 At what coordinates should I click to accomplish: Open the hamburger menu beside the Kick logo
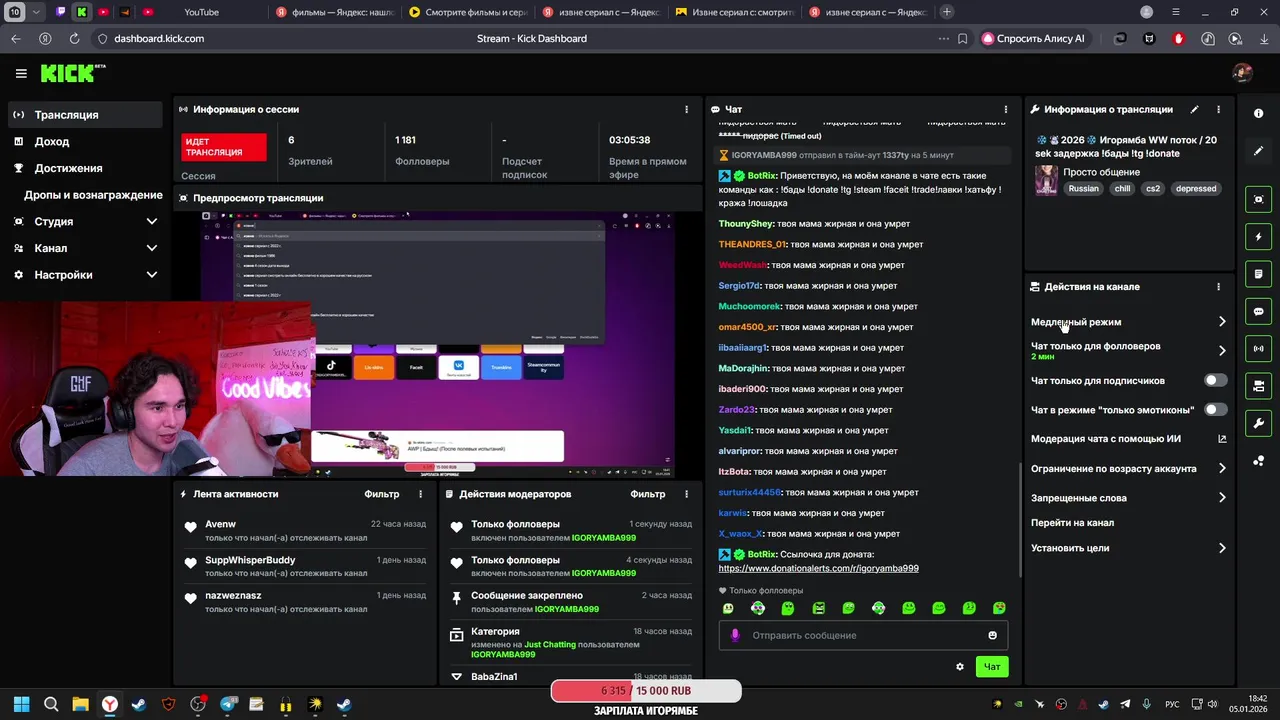21,73
